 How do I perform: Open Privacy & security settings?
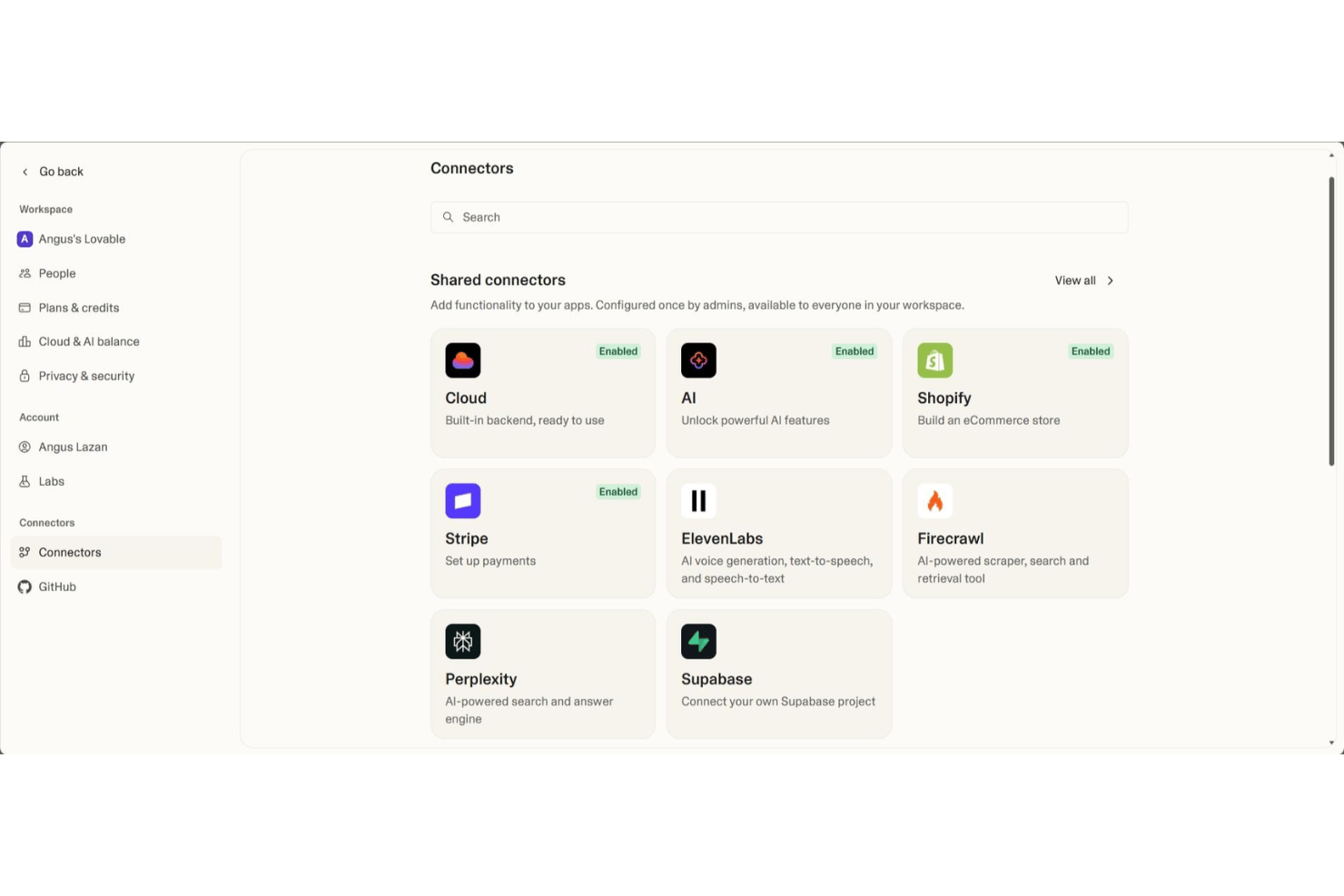(116, 376)
